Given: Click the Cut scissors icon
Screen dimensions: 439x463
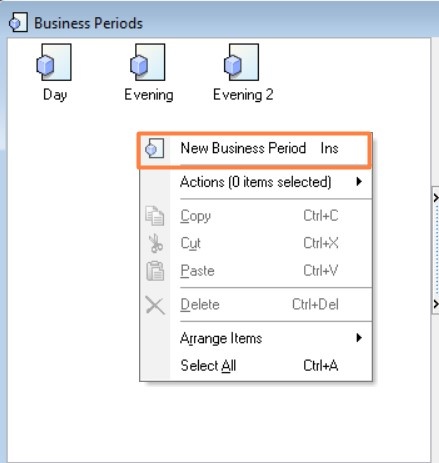Looking at the screenshot, I should (x=155, y=243).
